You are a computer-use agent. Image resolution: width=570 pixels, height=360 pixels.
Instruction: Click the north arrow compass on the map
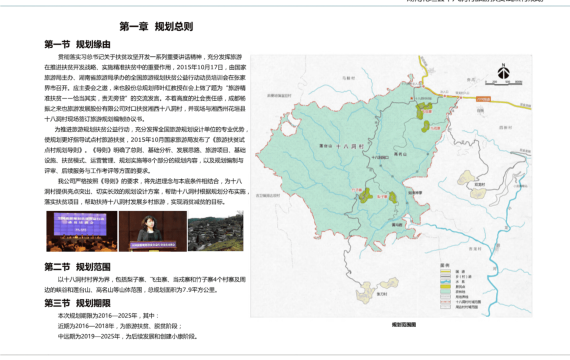pos(503,71)
